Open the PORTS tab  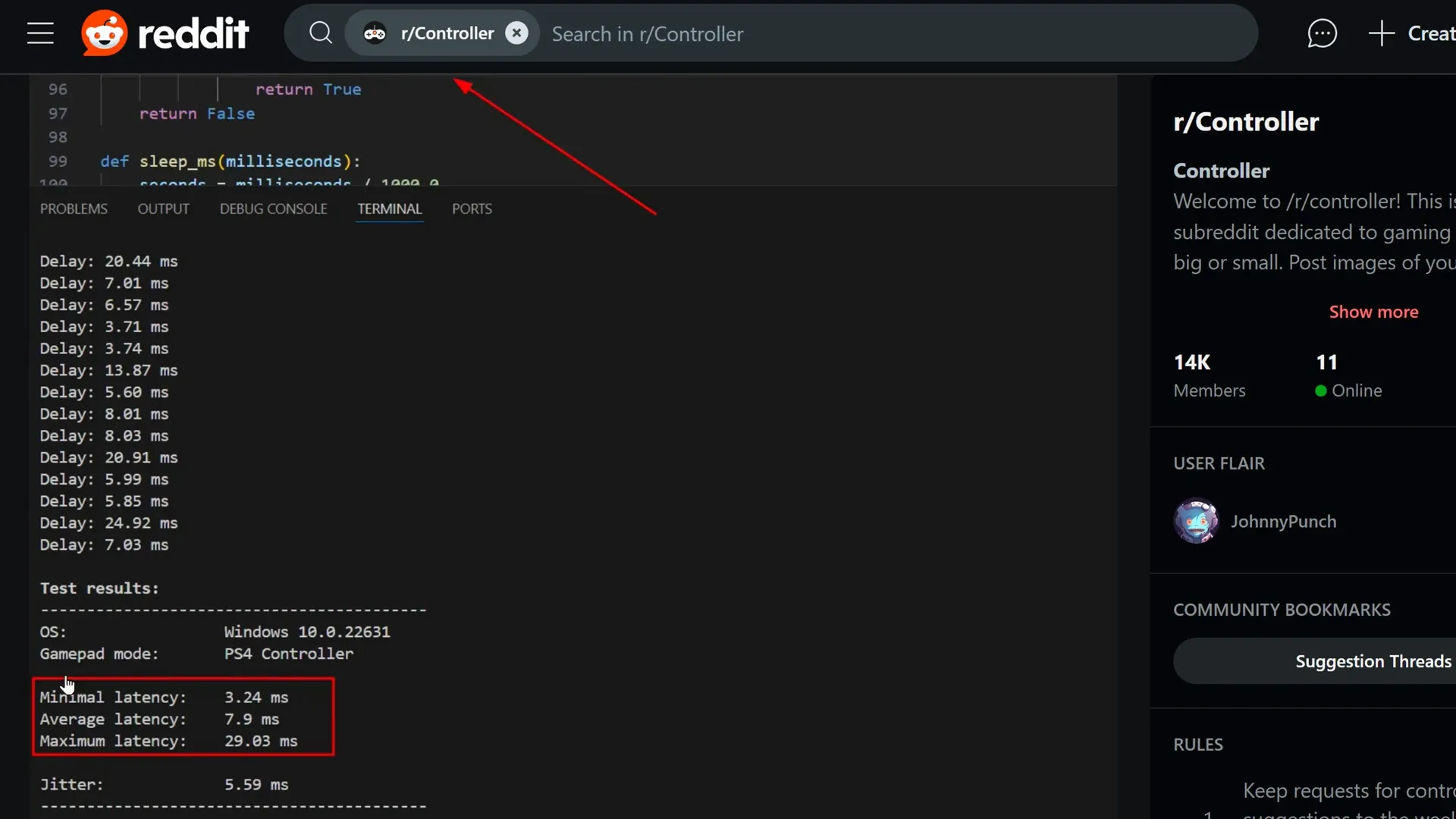click(x=472, y=209)
